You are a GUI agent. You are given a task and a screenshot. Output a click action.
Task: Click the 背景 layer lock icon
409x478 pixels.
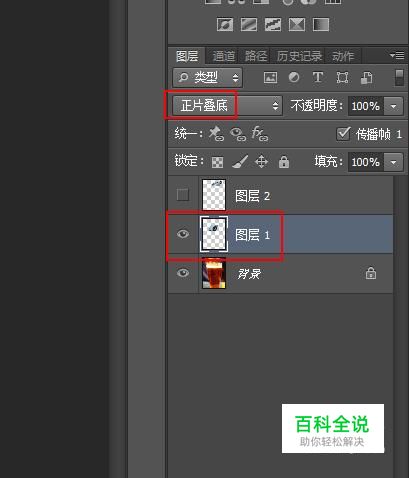coord(371,273)
